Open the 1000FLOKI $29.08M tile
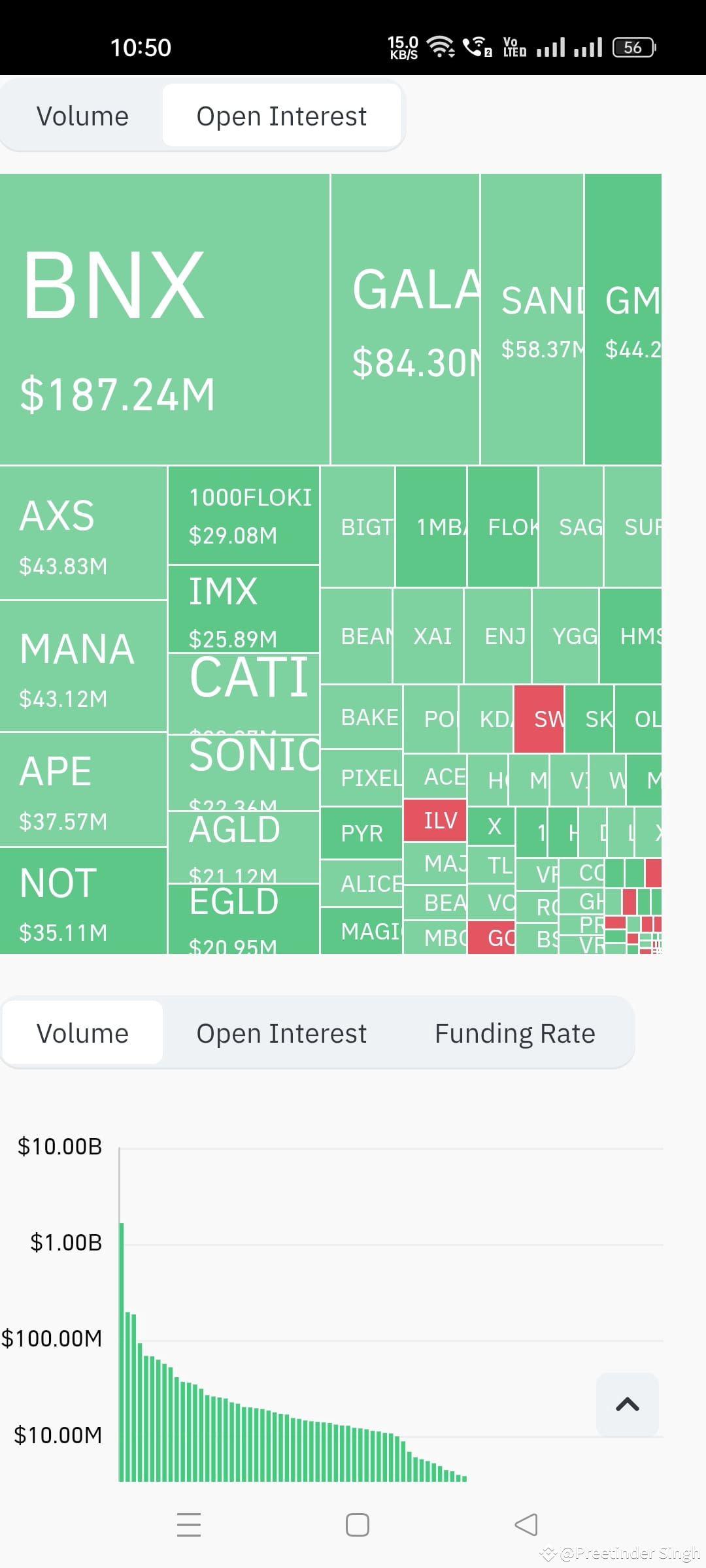 [244, 515]
